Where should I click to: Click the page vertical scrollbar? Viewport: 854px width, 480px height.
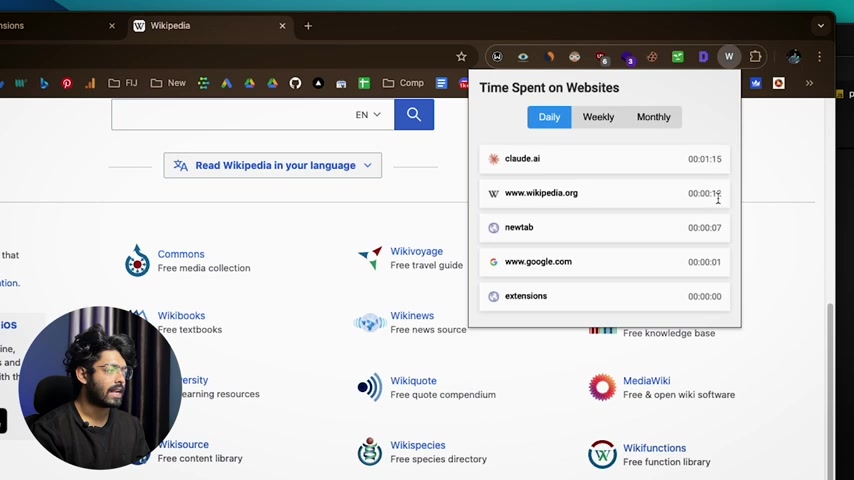point(829,390)
